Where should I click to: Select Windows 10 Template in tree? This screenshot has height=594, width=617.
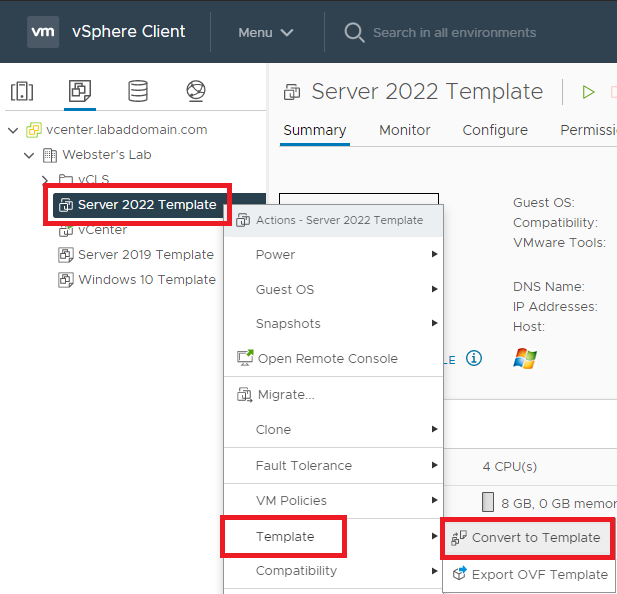(146, 280)
